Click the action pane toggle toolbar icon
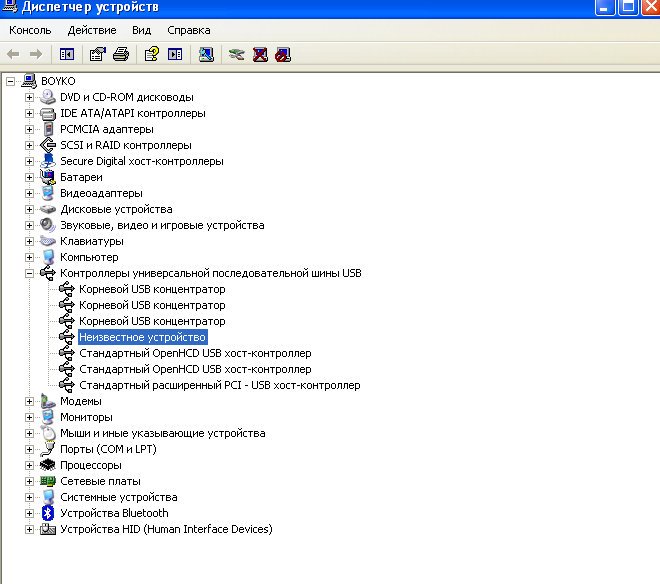The image size is (660, 584). point(175,54)
